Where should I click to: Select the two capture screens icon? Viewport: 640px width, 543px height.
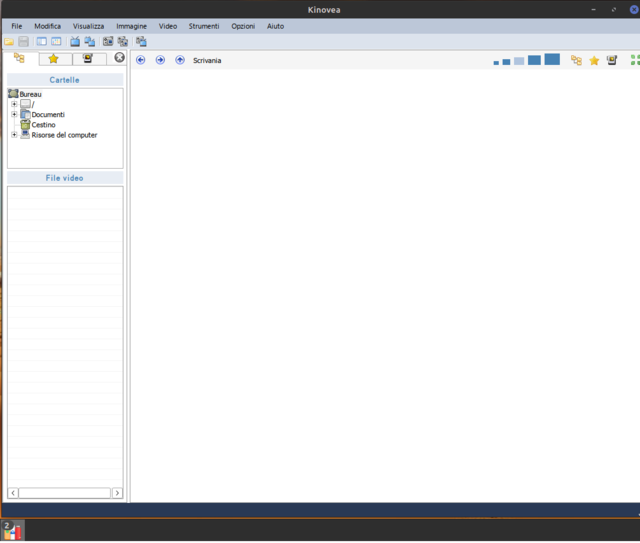122,41
